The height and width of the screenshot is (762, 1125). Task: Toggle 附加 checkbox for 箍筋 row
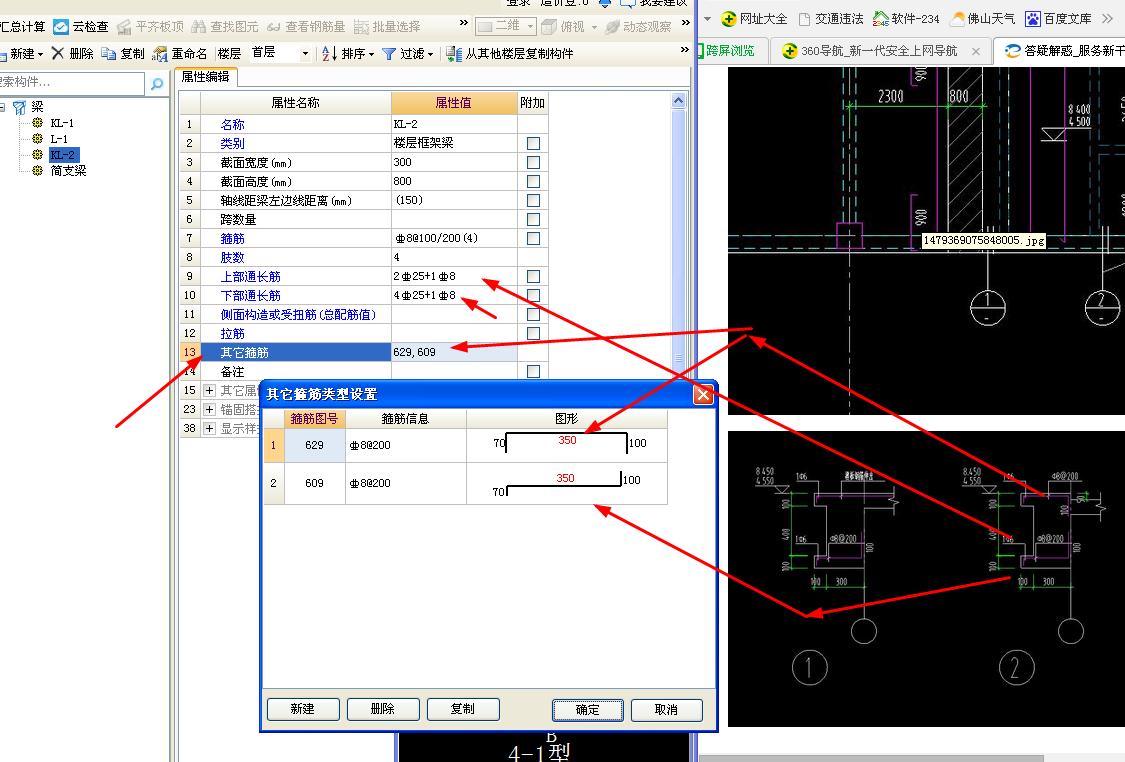(533, 238)
